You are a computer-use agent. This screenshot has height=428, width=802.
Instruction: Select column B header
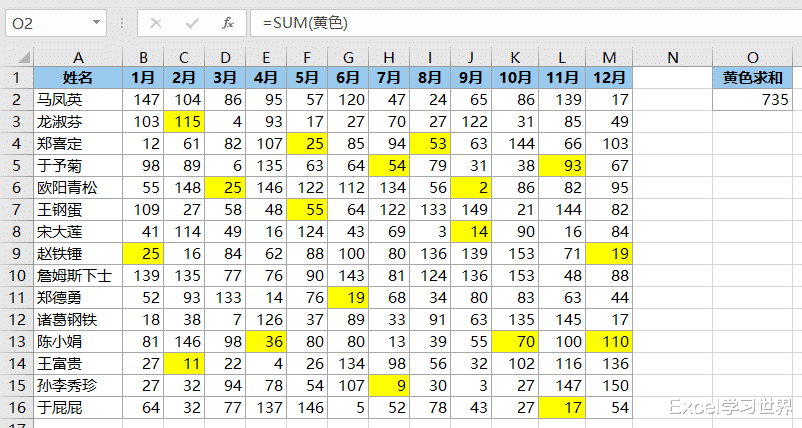(143, 57)
